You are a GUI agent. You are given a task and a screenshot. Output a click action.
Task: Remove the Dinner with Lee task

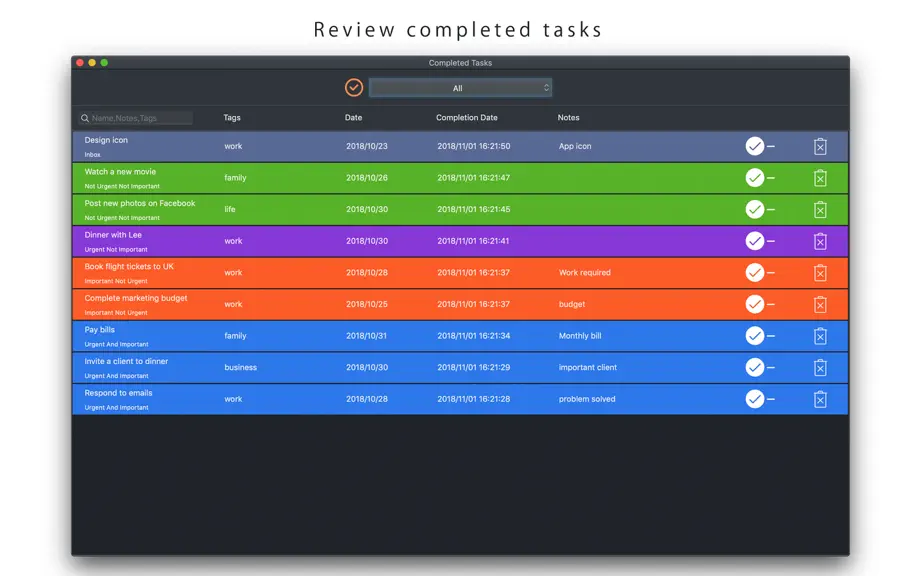pyautogui.click(x=820, y=242)
